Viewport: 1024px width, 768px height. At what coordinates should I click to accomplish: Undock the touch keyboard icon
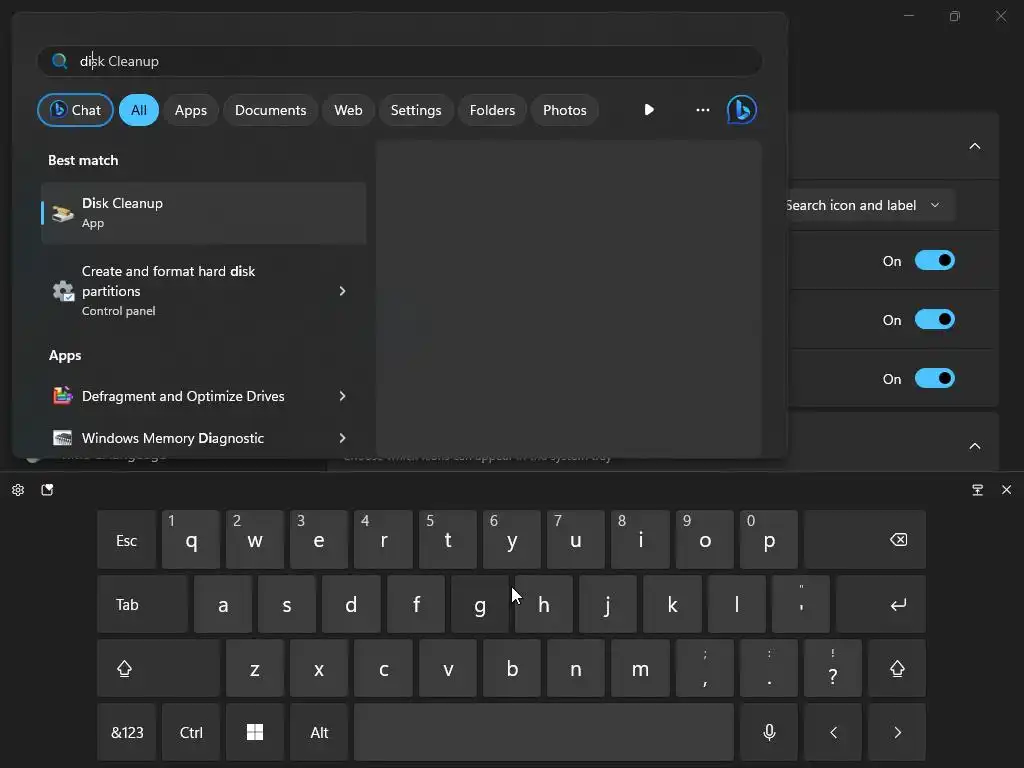coord(978,490)
